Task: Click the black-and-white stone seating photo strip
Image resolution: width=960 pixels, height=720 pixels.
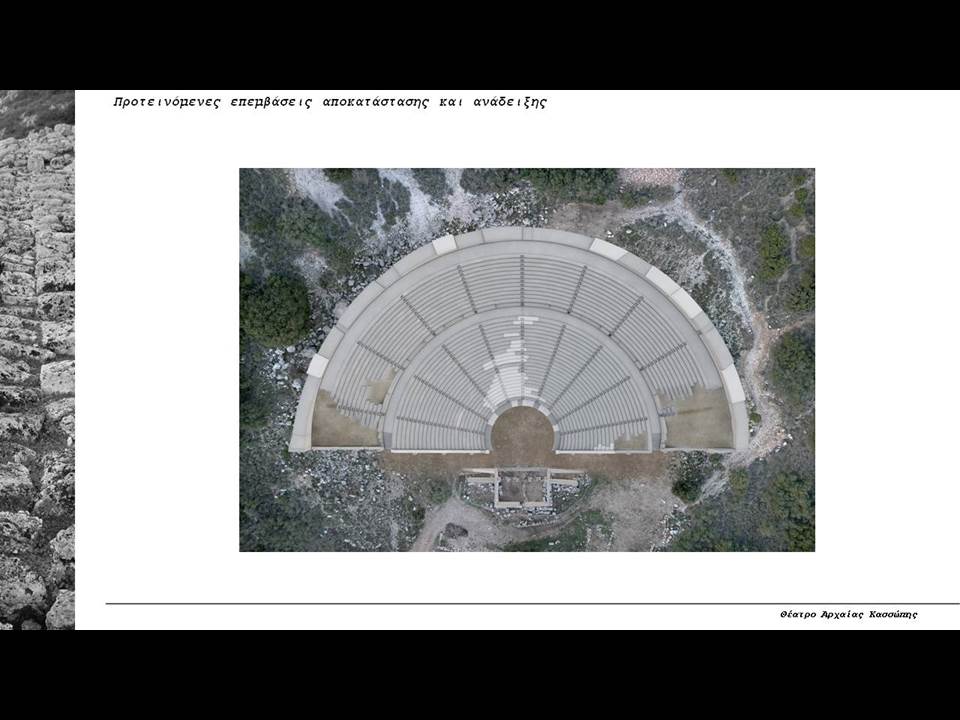Action: click(x=37, y=360)
